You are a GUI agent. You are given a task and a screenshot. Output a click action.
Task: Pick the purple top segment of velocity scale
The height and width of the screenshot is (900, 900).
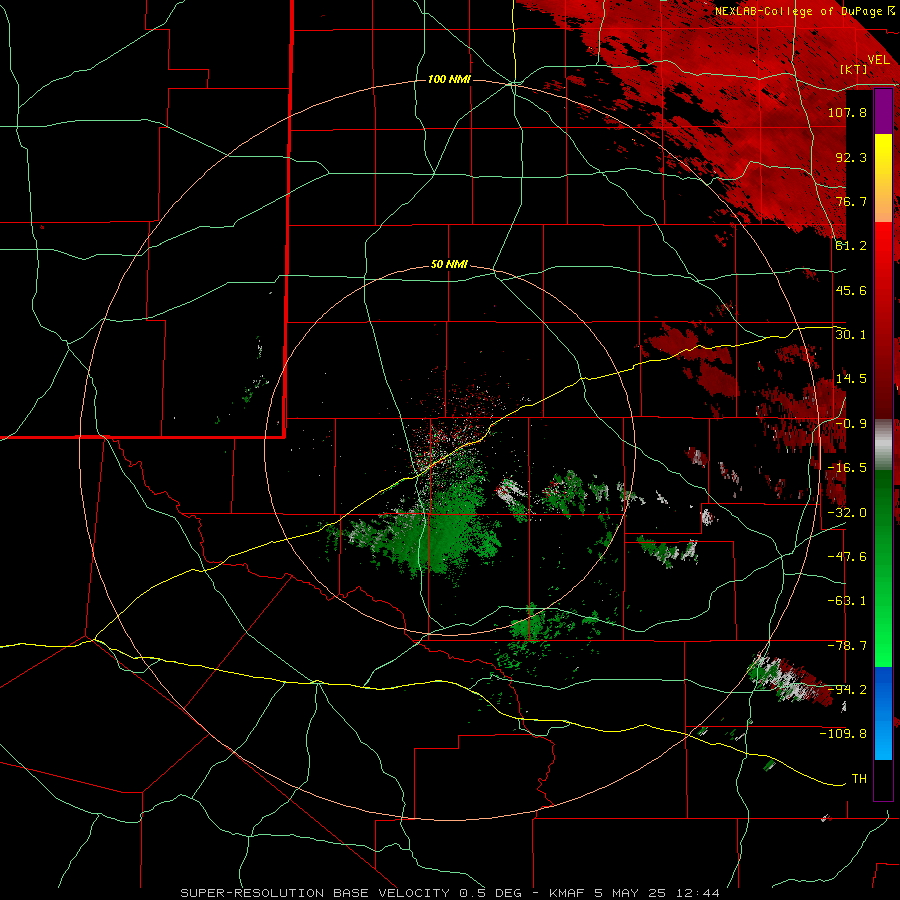(883, 112)
